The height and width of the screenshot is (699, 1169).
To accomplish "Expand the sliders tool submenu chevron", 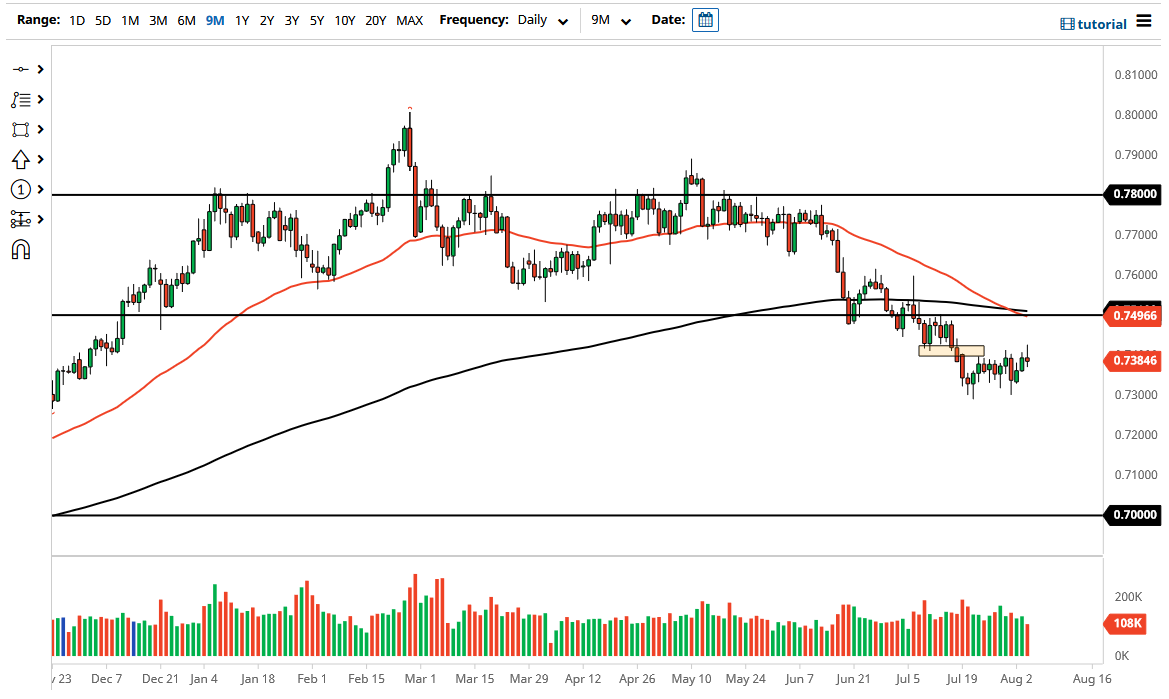I will coord(40,219).
